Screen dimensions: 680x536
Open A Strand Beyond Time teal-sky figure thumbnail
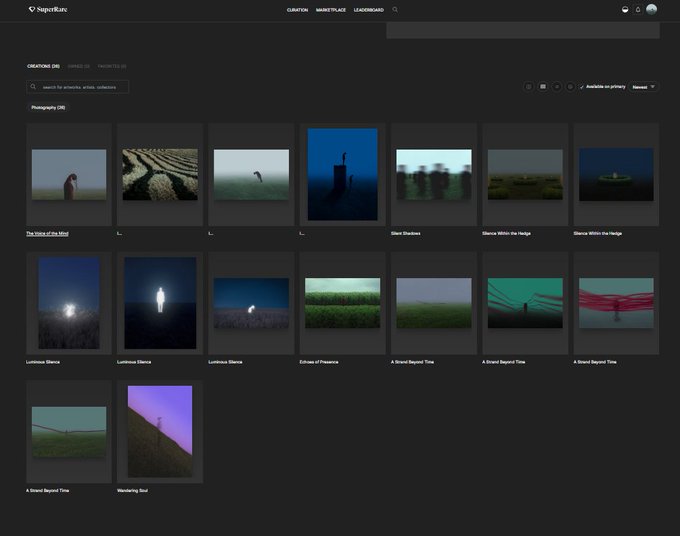(x=525, y=303)
